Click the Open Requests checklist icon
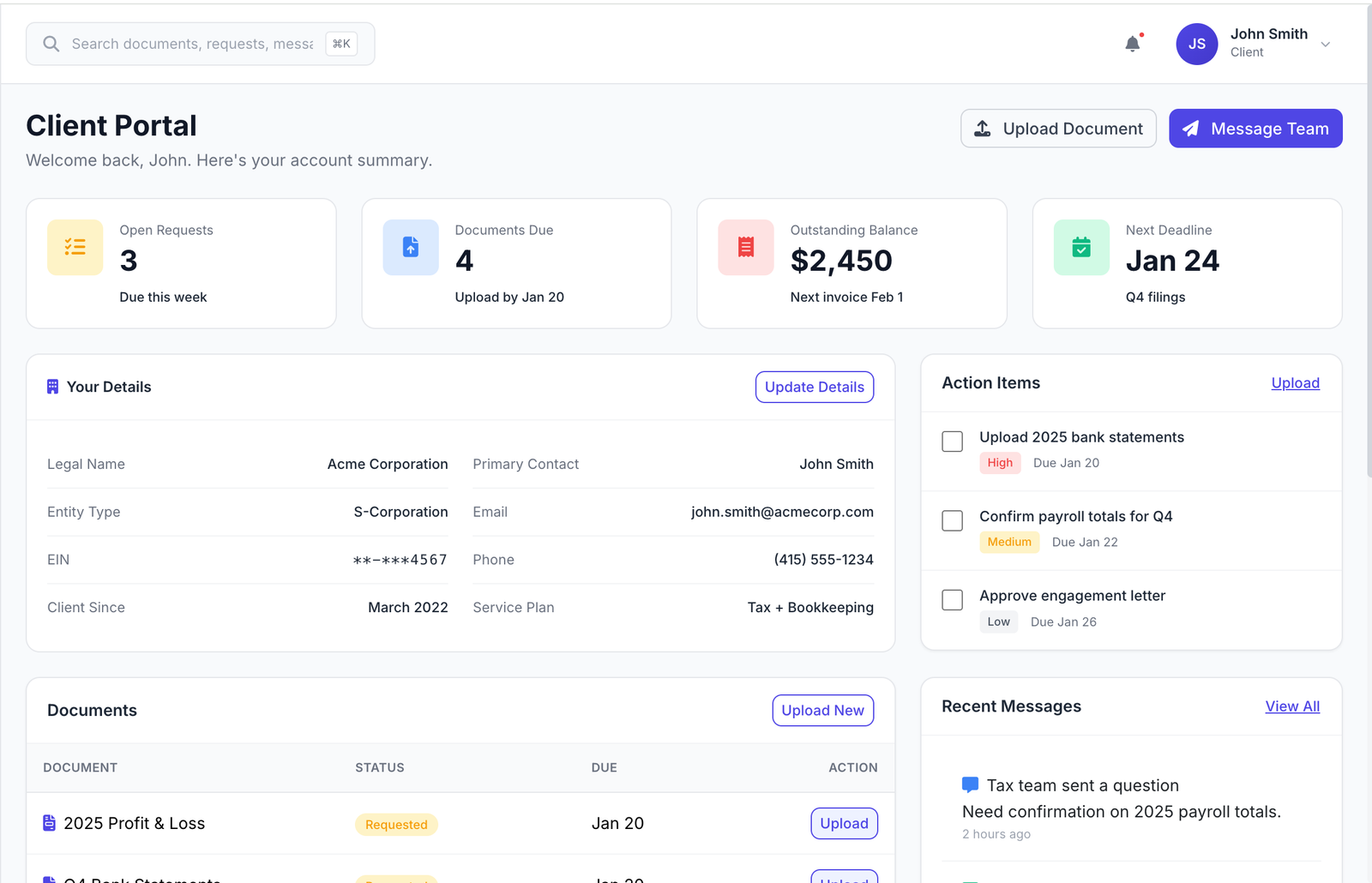Image resolution: width=1372 pixels, height=883 pixels. [x=75, y=247]
